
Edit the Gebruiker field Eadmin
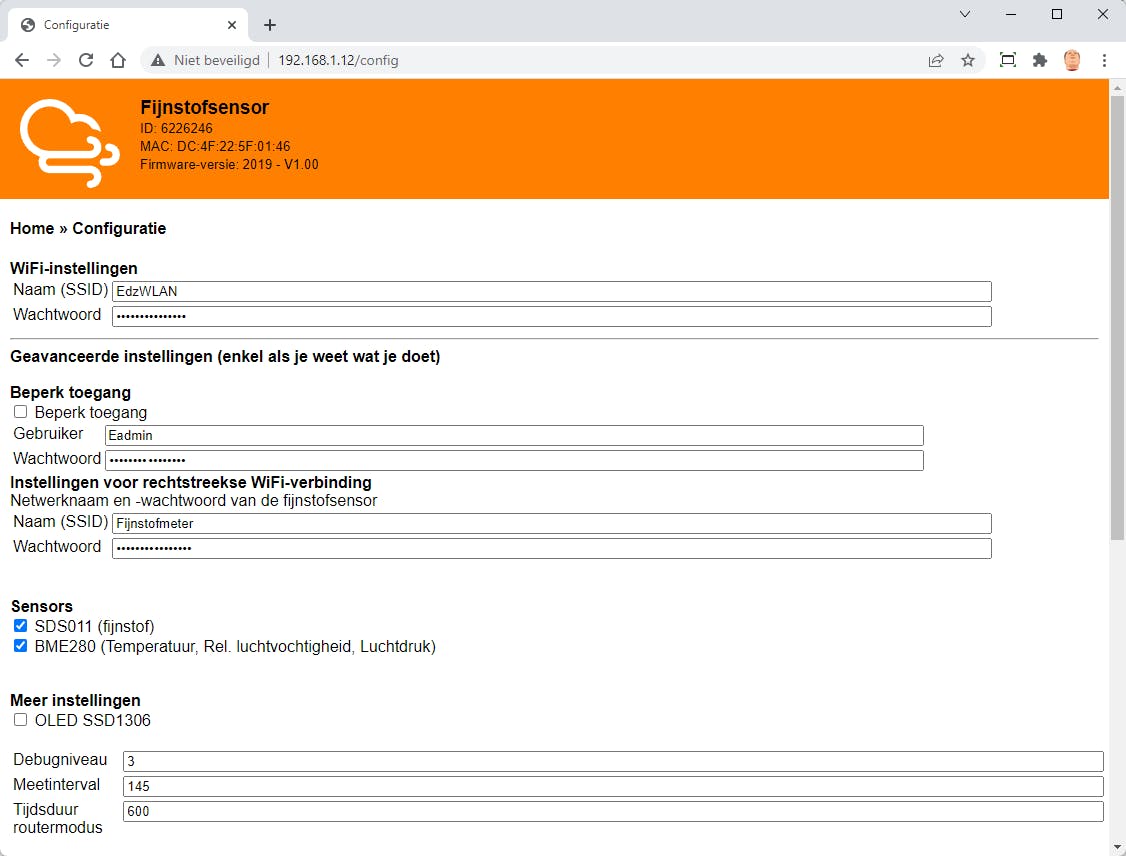tap(514, 435)
